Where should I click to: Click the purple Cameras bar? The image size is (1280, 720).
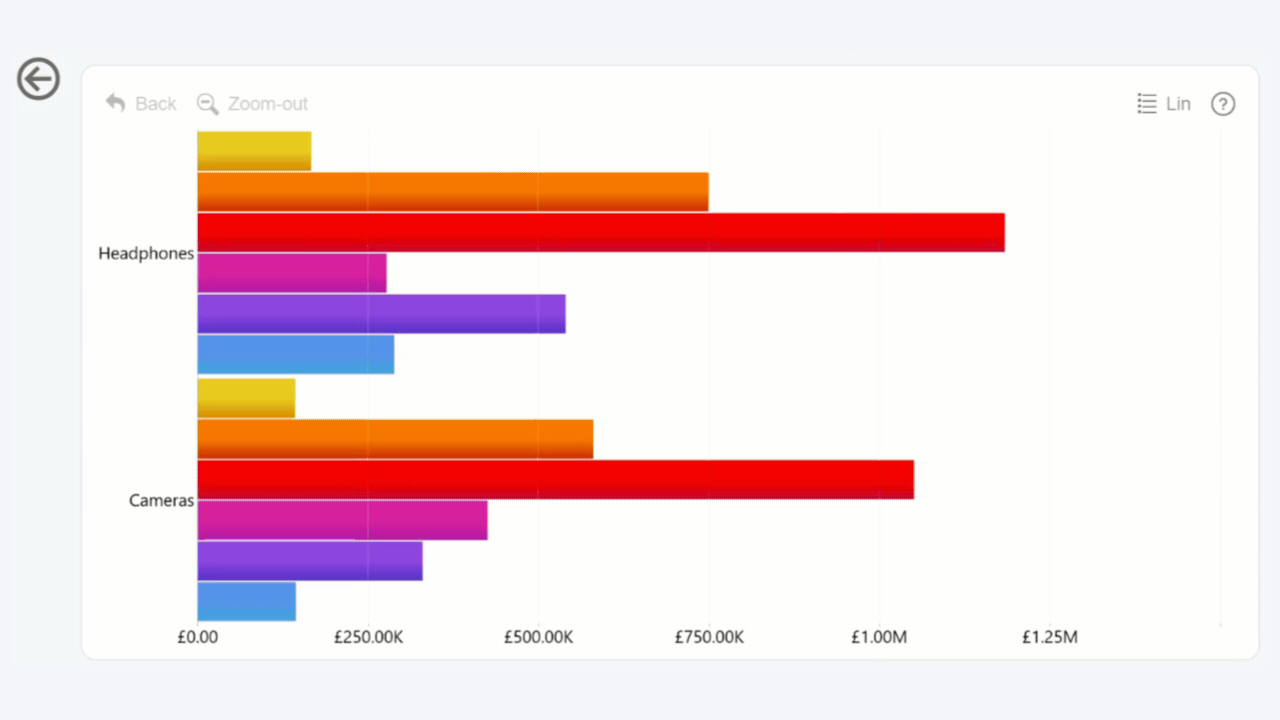[x=310, y=561]
